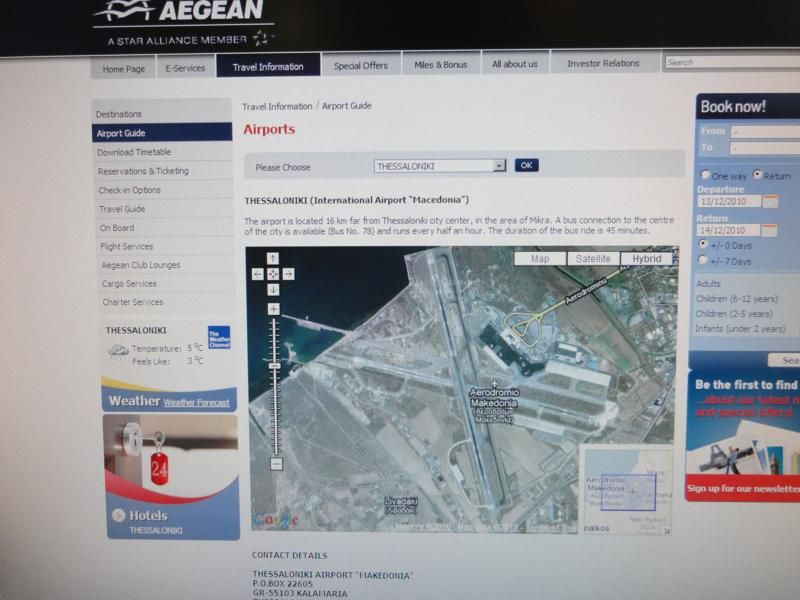Viewport: 800px width, 600px height.
Task: Switch map to Satellite view
Action: tap(593, 259)
